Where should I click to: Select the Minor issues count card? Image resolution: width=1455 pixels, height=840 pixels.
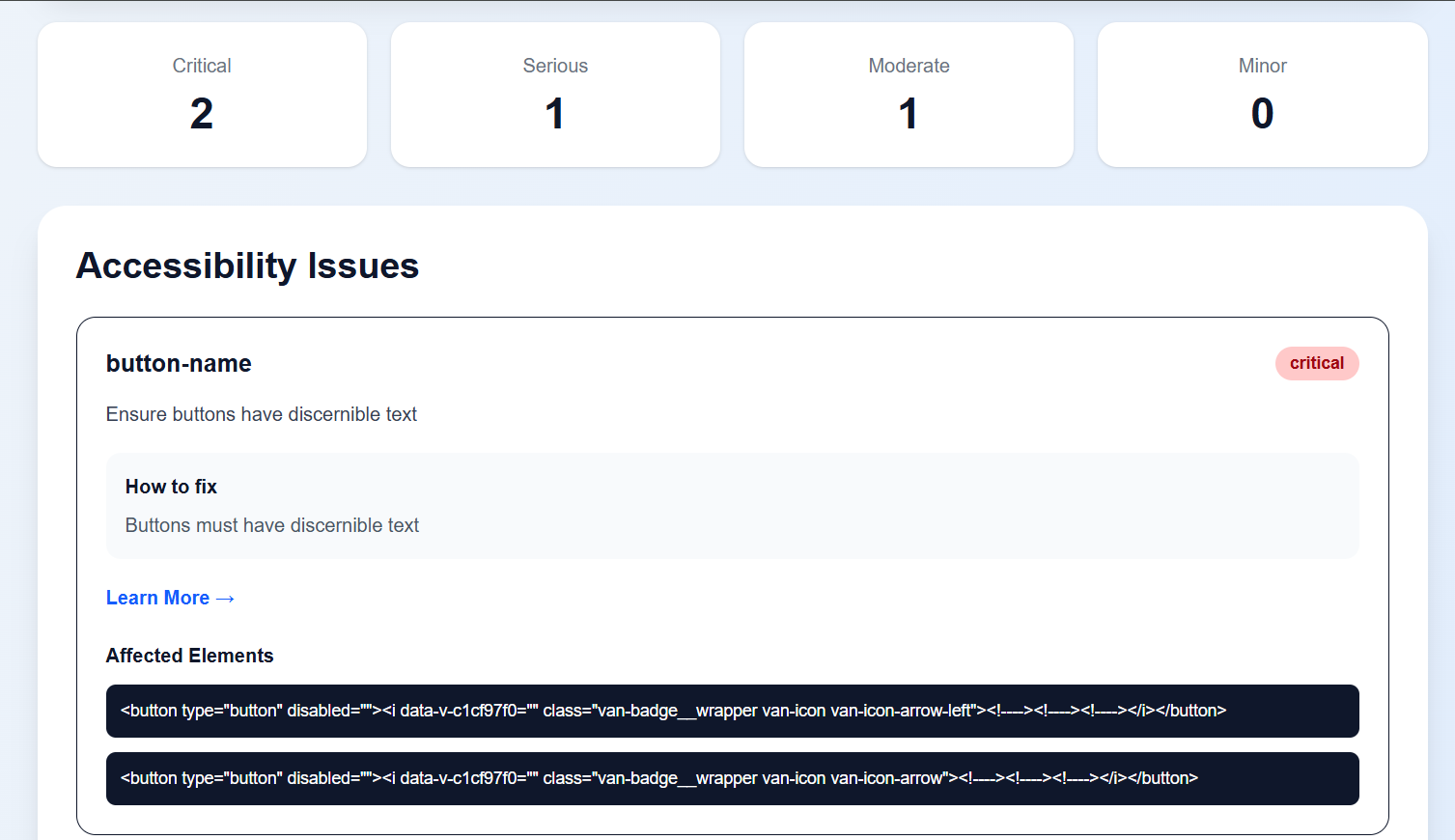[x=1262, y=95]
